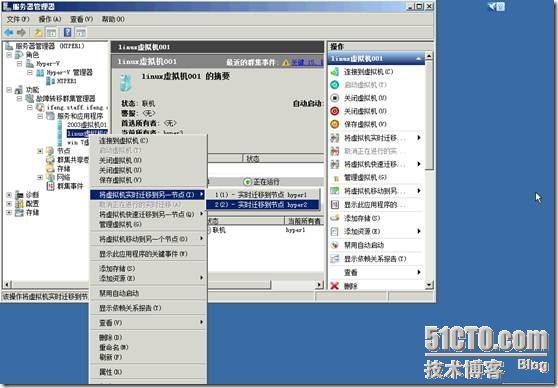This screenshot has width=558, height=388.
Task: Click the 操作 pane scrollbar up arrow
Action: [x=429, y=56]
